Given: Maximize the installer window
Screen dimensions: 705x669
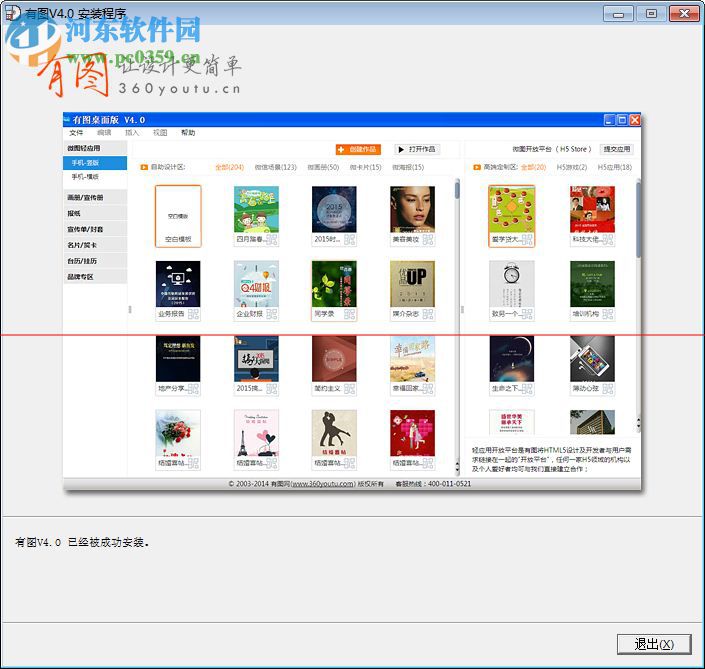Looking at the screenshot, I should (651, 13).
